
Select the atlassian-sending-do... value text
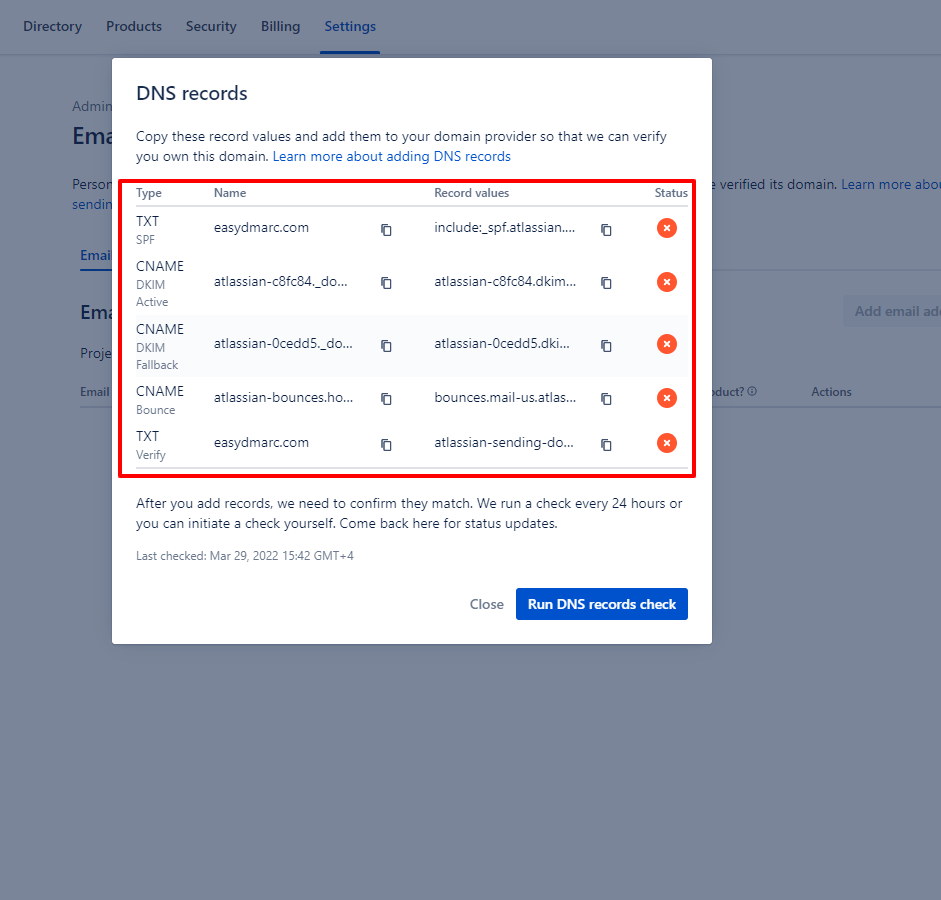504,442
